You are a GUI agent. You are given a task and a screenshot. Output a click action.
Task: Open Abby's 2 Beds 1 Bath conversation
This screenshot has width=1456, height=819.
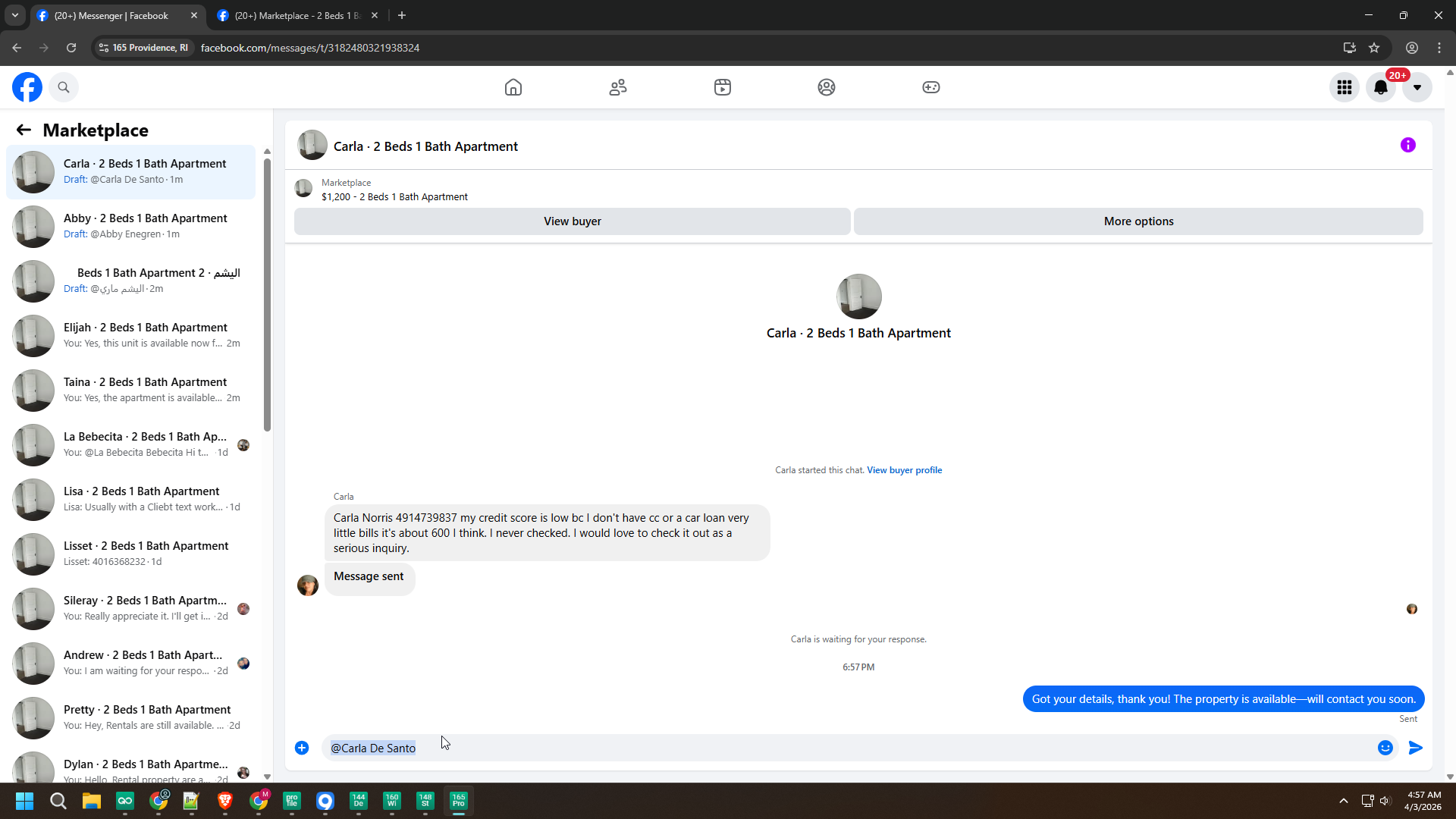coord(131,227)
